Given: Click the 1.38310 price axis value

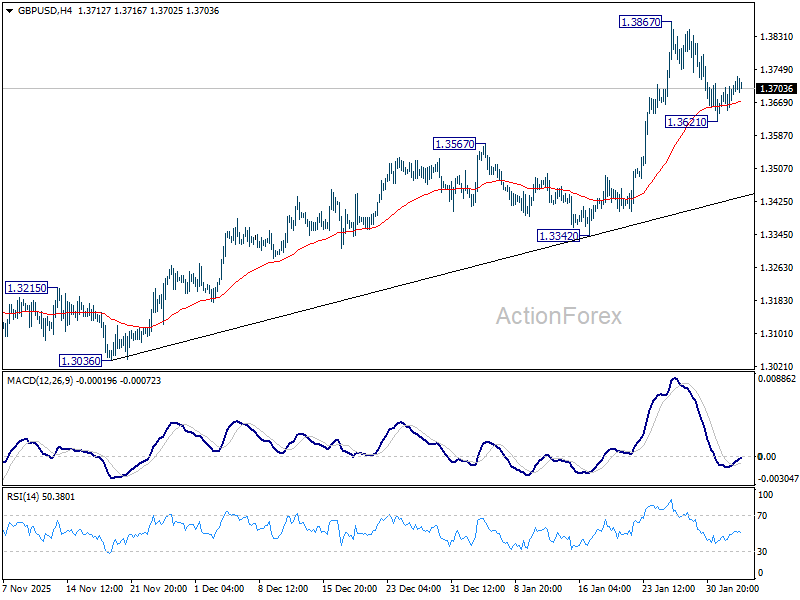Looking at the screenshot, I should click(x=777, y=37).
